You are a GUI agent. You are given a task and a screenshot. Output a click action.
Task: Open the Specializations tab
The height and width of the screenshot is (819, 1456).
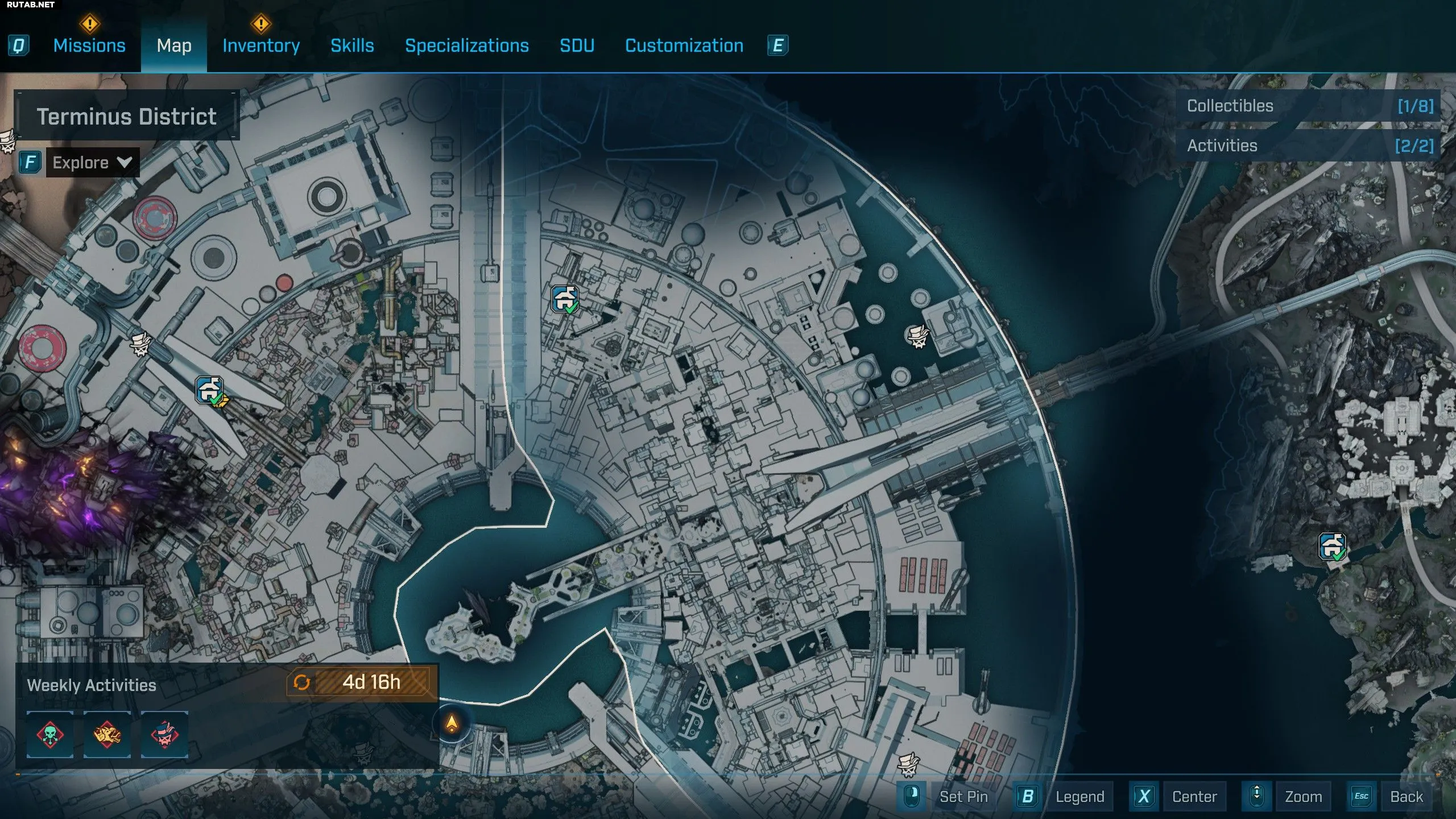click(466, 45)
